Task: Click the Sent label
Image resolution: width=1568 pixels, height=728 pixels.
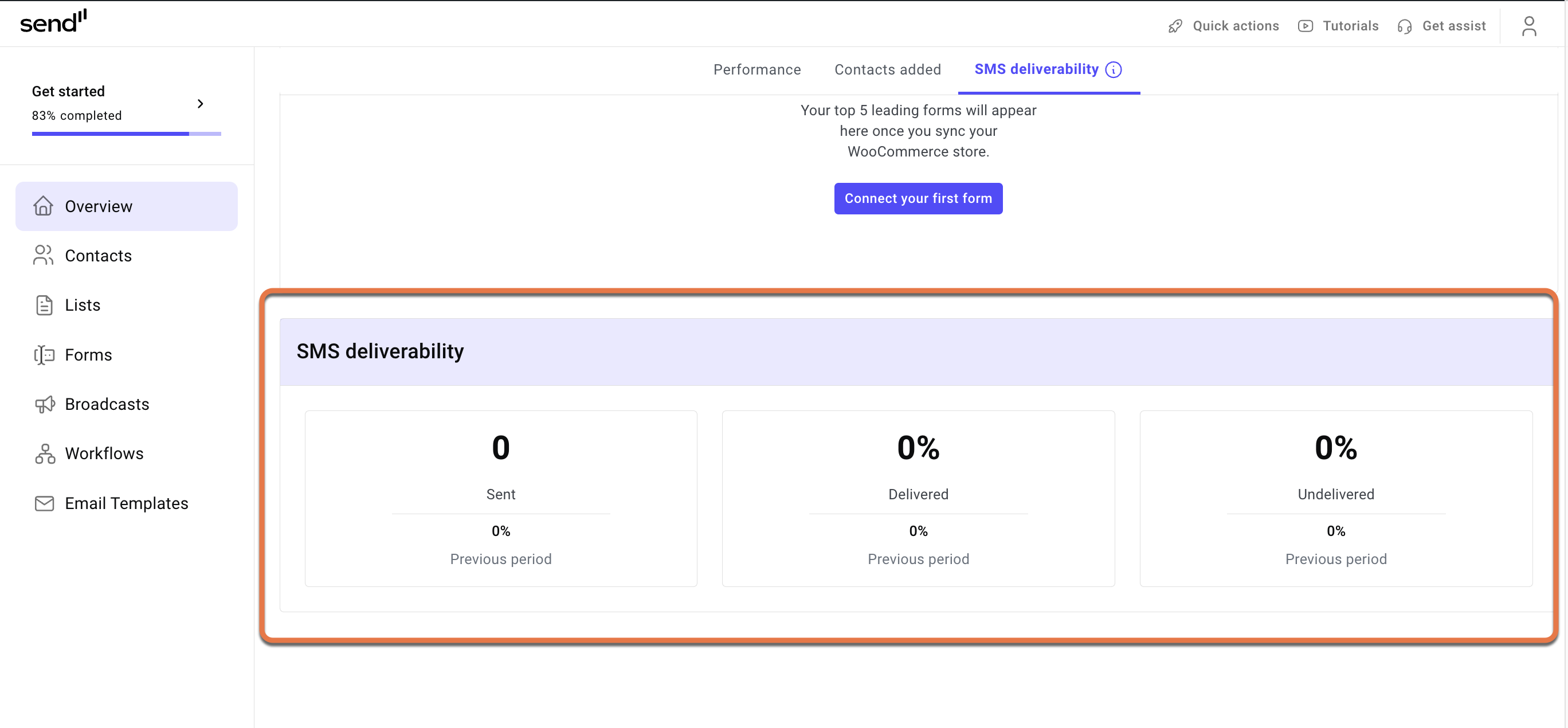Action: tap(500, 494)
